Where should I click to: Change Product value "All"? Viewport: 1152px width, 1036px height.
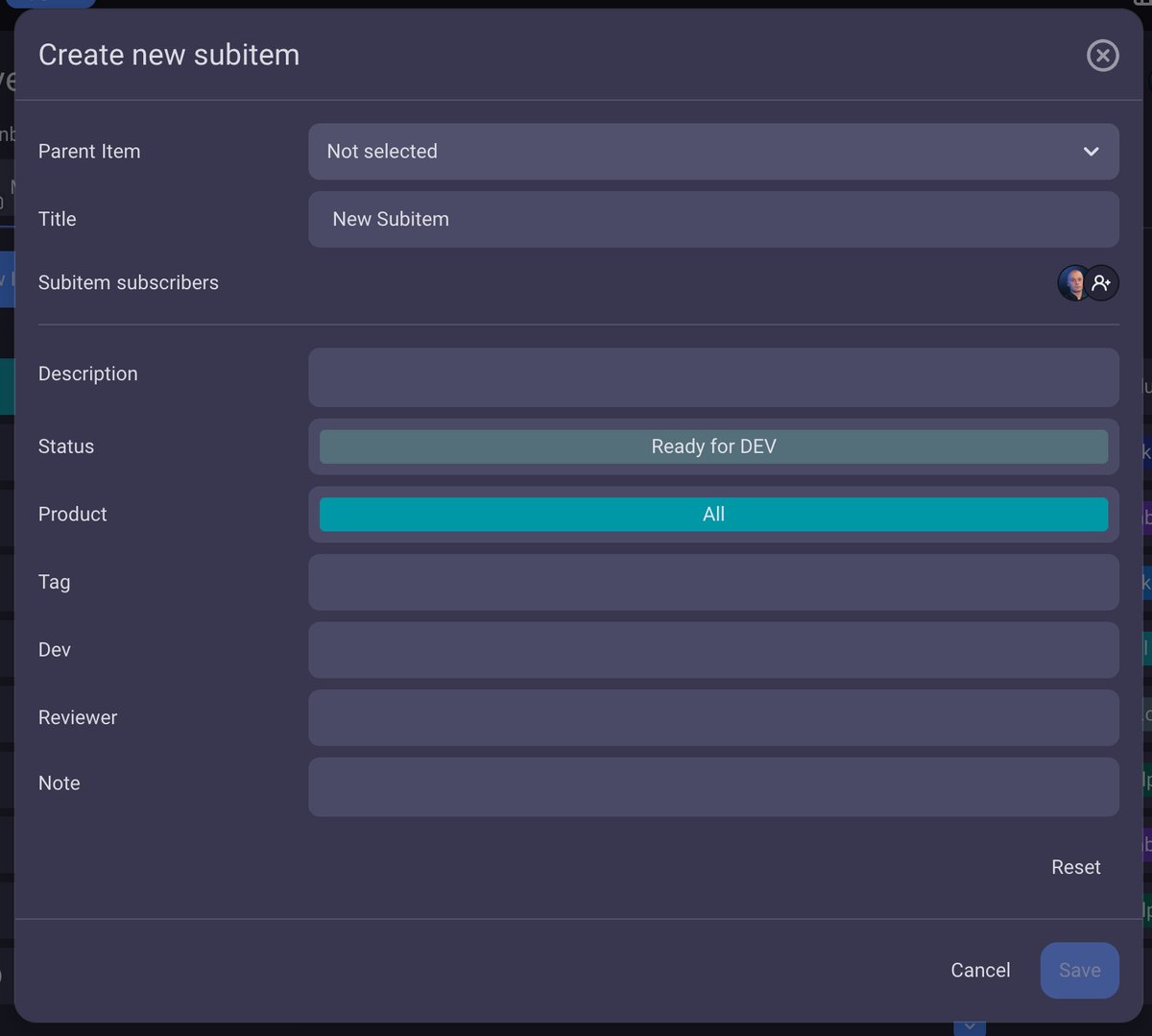[x=713, y=515]
